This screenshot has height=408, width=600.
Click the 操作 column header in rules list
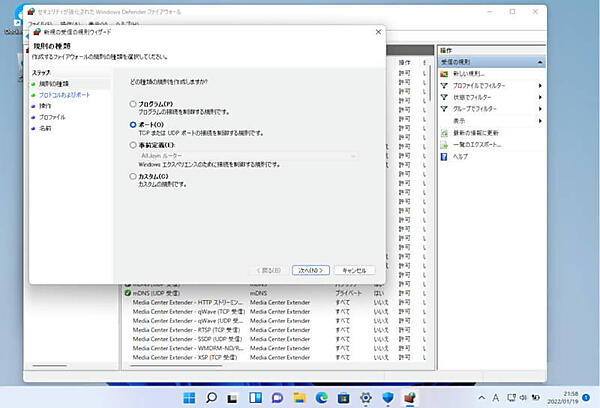(x=405, y=62)
